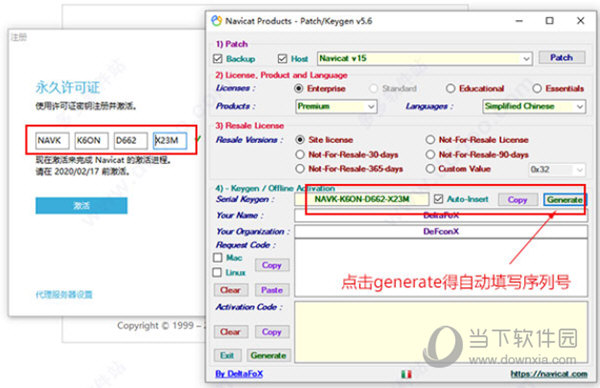Select the Educational license option
The image size is (600, 388).
(x=450, y=88)
